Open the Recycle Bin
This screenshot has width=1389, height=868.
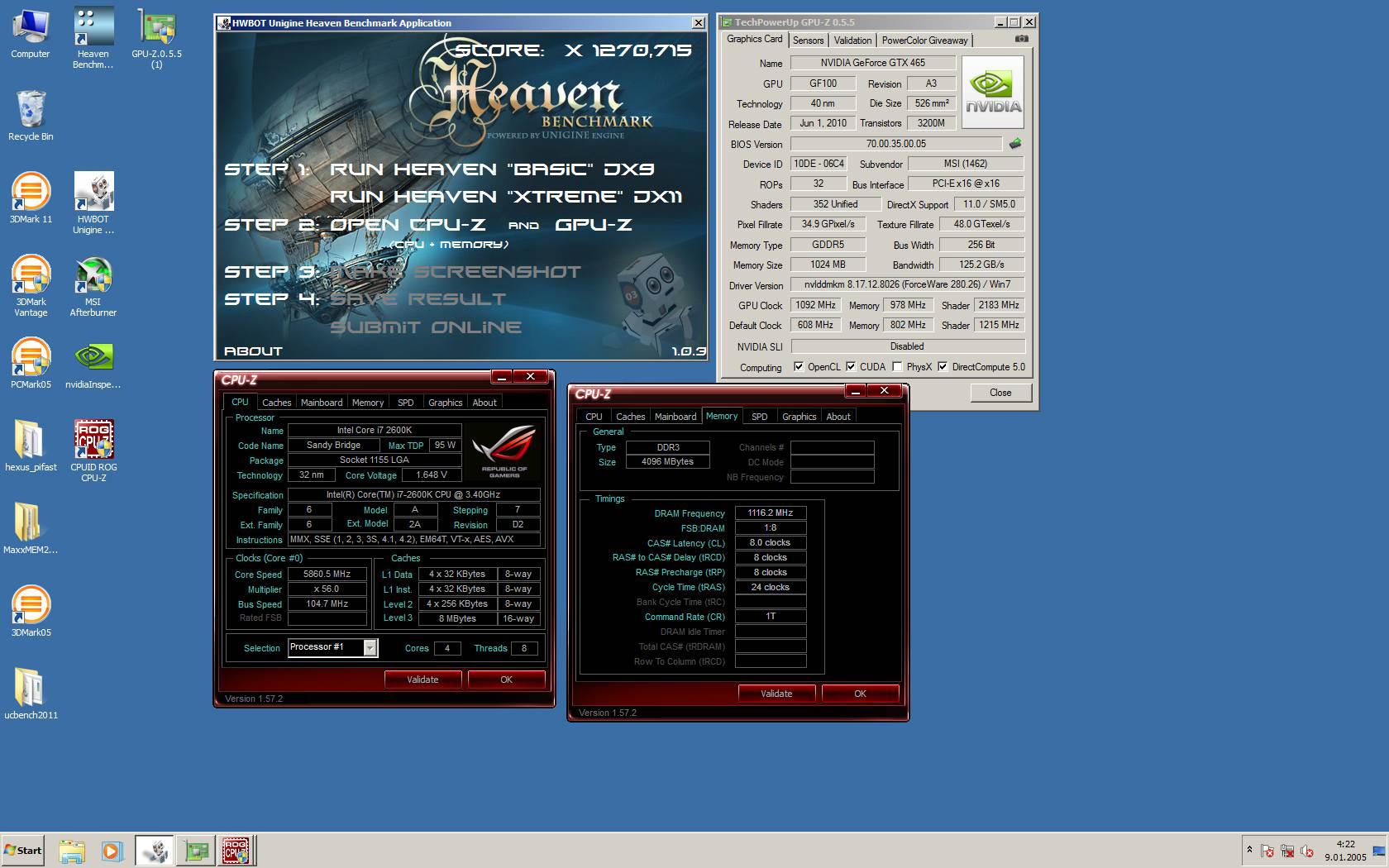pyautogui.click(x=31, y=117)
